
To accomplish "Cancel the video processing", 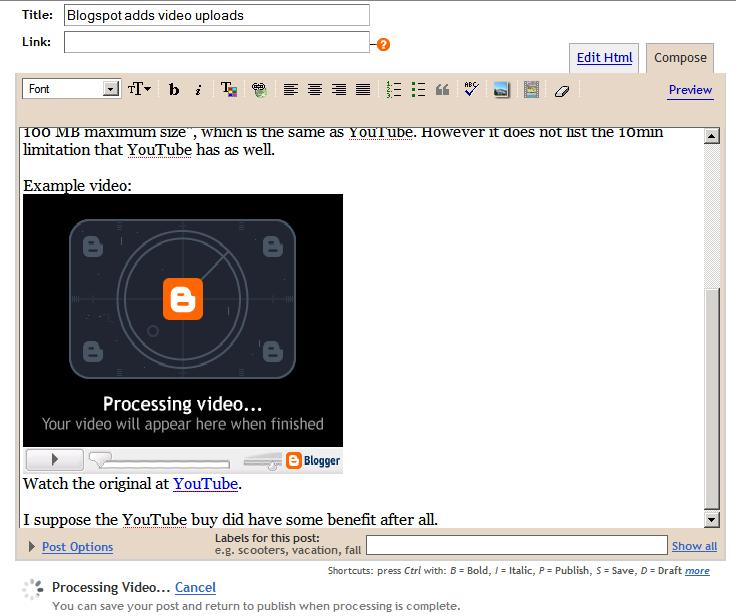I will click(195, 587).
